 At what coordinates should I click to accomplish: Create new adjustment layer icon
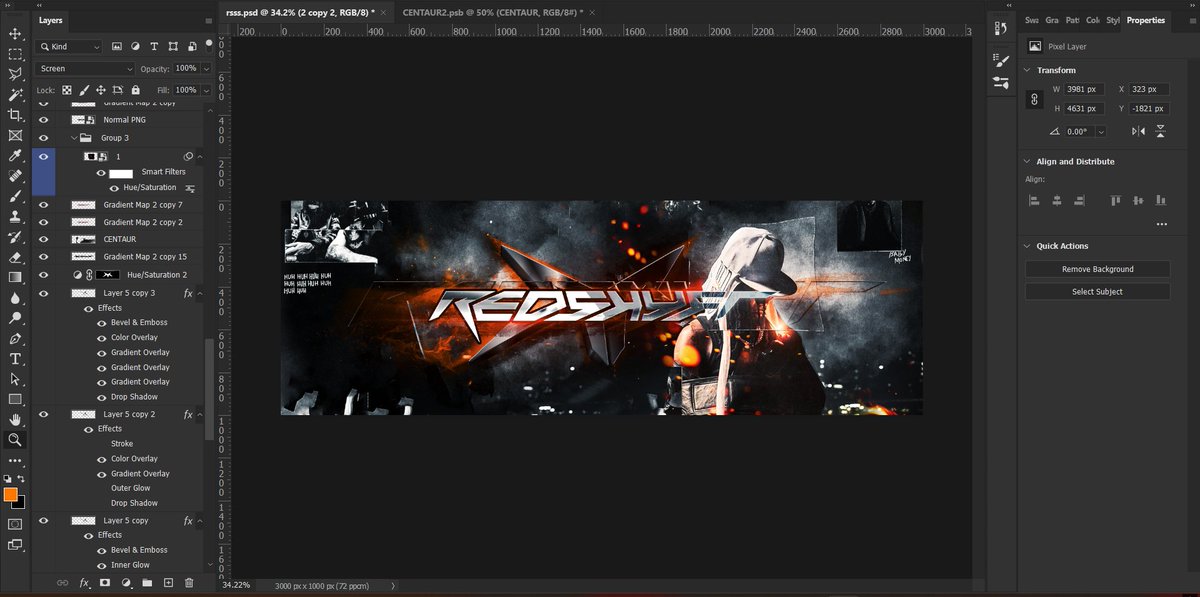pyautogui.click(x=126, y=582)
